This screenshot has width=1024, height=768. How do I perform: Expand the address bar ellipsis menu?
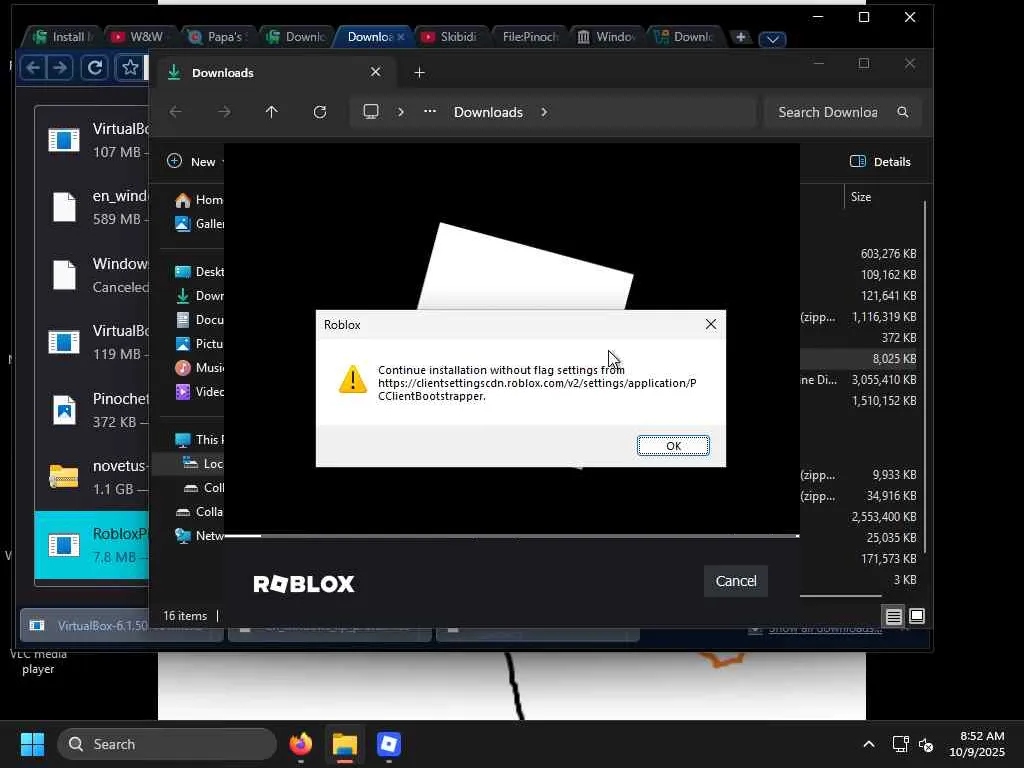pyautogui.click(x=430, y=112)
